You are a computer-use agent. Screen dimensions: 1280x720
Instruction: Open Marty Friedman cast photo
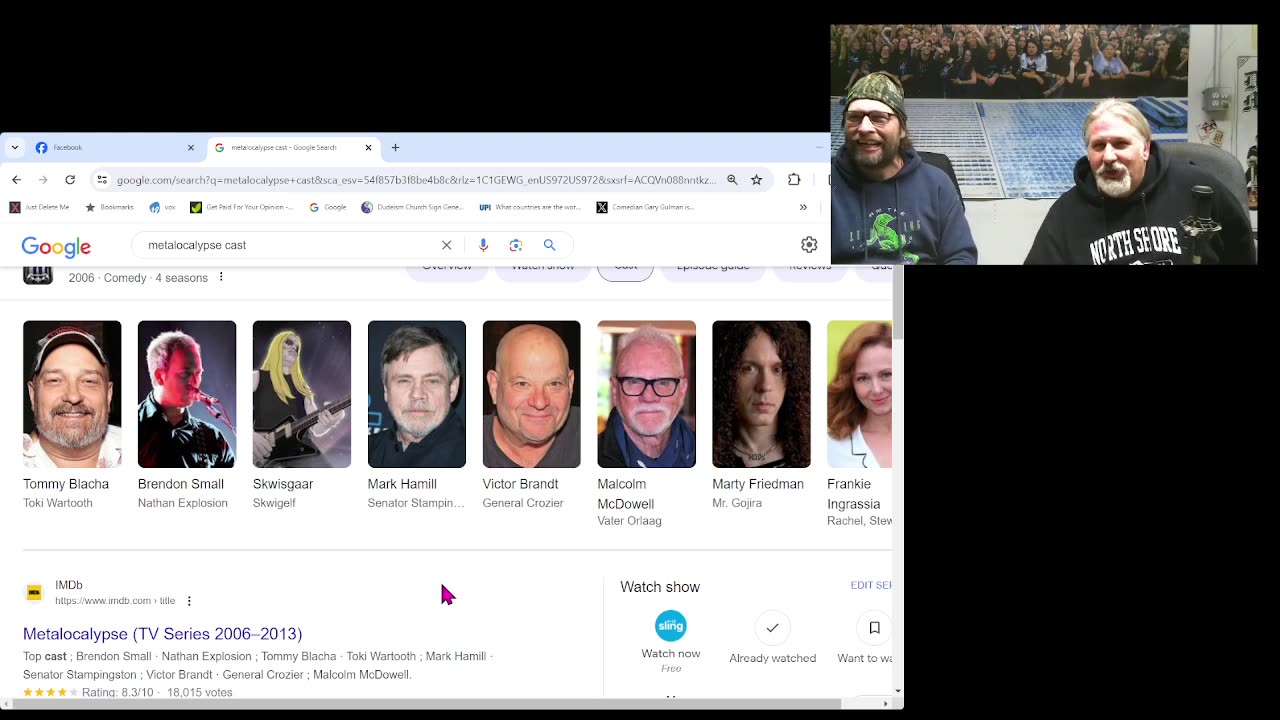coord(761,394)
